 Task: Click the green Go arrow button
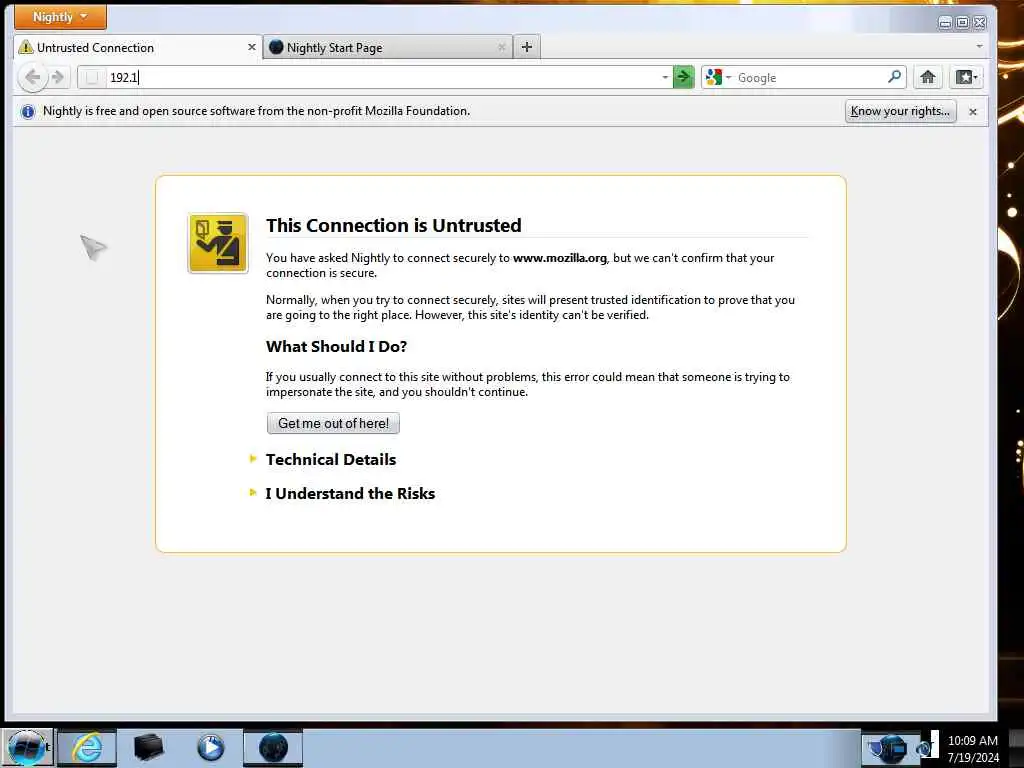click(683, 77)
